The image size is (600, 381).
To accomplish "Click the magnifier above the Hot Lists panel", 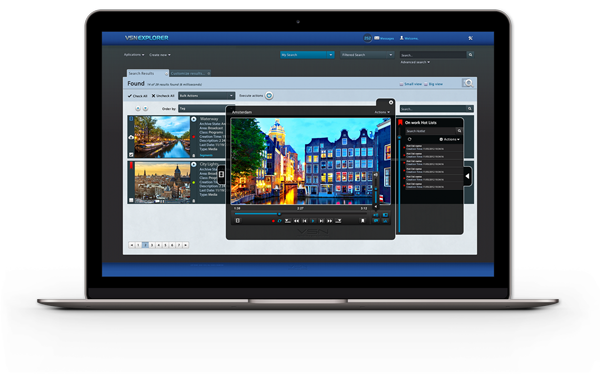I will point(470,109).
